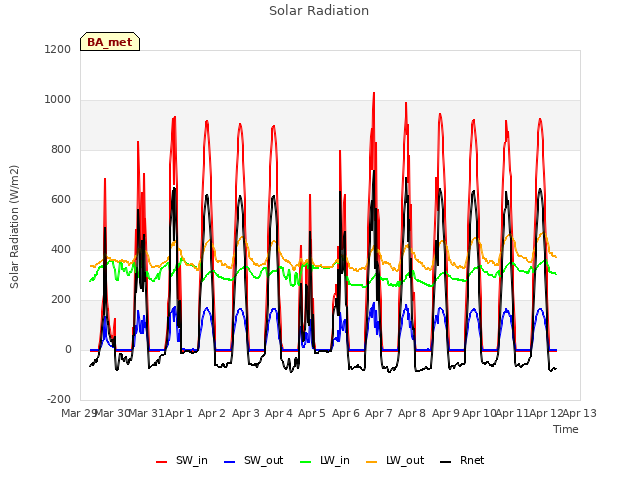Screen dimensions: 640x480
Task: Click the 200 y-axis tick label
Action: click(61, 300)
